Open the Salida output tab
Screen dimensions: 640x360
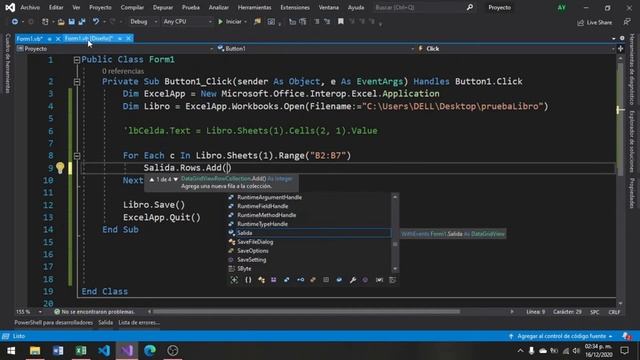(105, 322)
